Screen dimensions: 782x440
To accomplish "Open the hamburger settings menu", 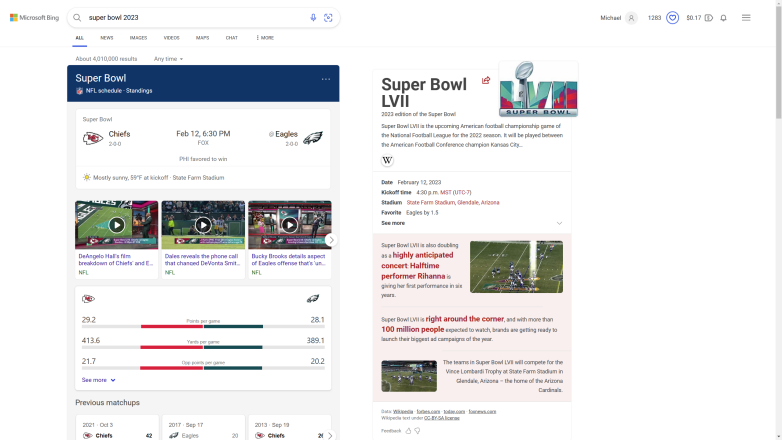I will [746, 17].
